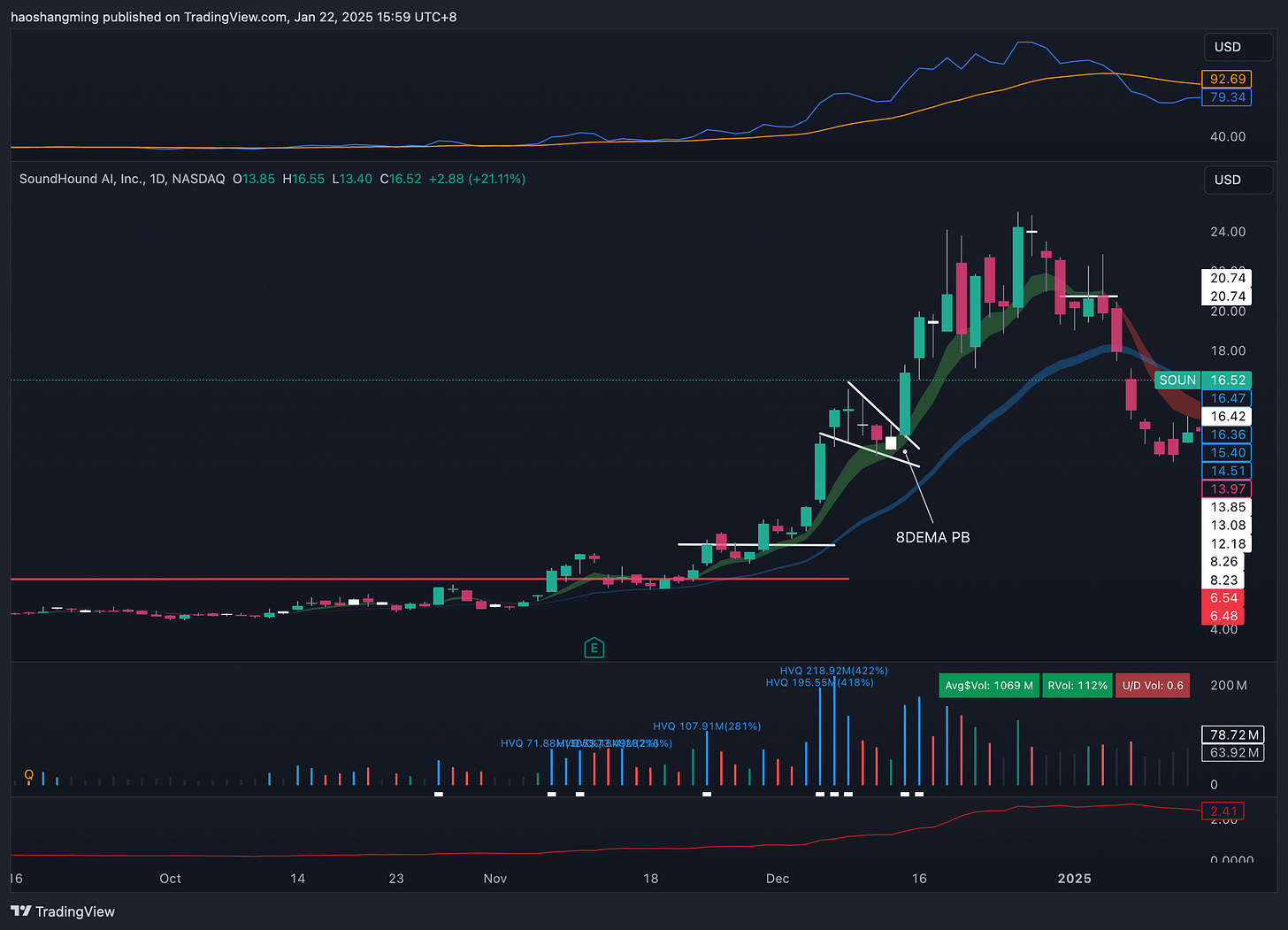Screen dimensions: 1288x930
Task: Click the 2025 label on time axis
Action: [1074, 879]
